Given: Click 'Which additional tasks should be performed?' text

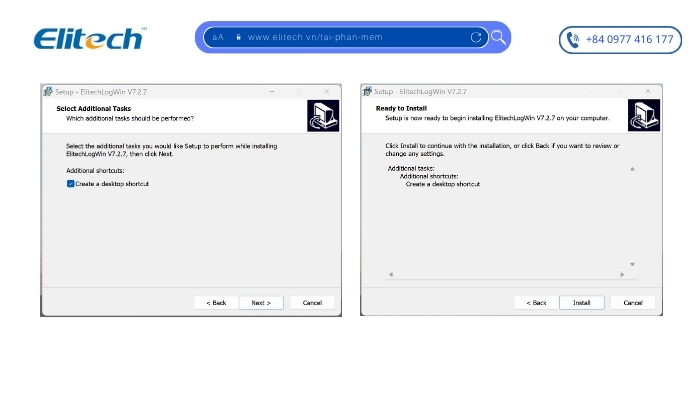Looking at the screenshot, I should [130, 118].
